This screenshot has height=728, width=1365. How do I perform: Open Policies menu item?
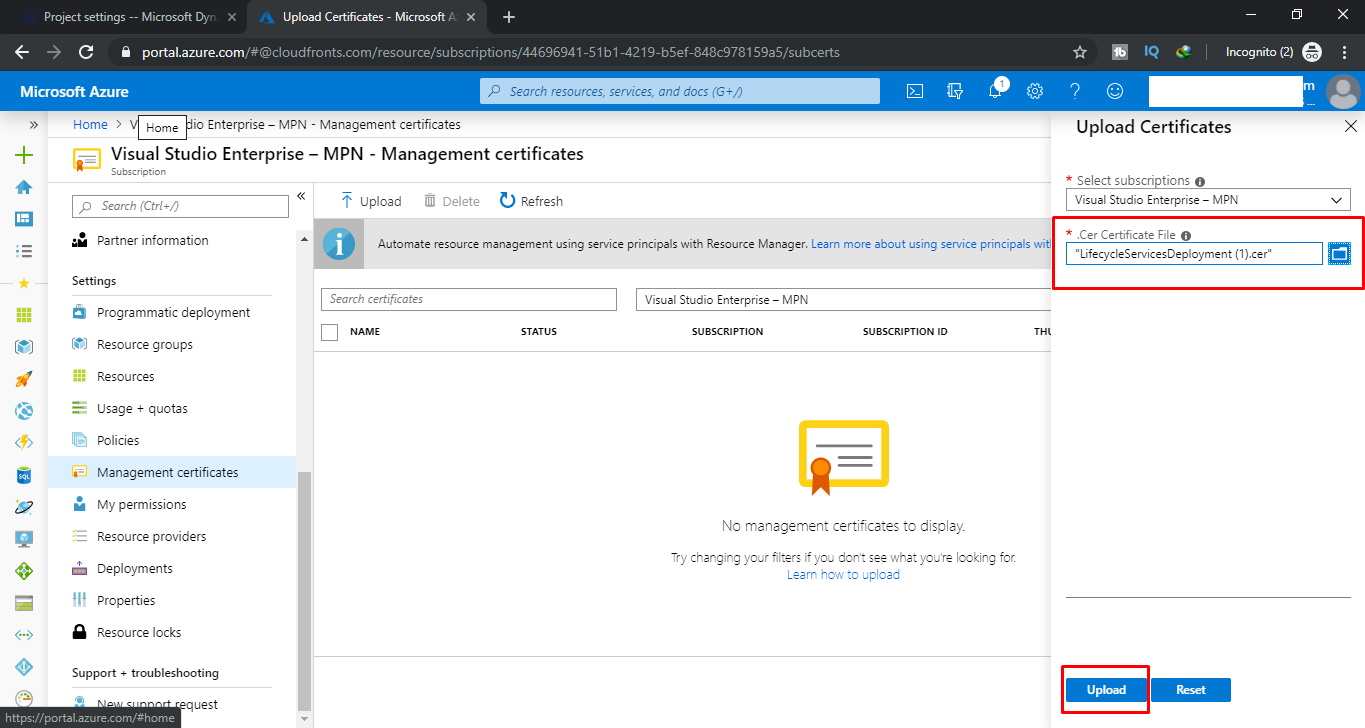pos(118,441)
